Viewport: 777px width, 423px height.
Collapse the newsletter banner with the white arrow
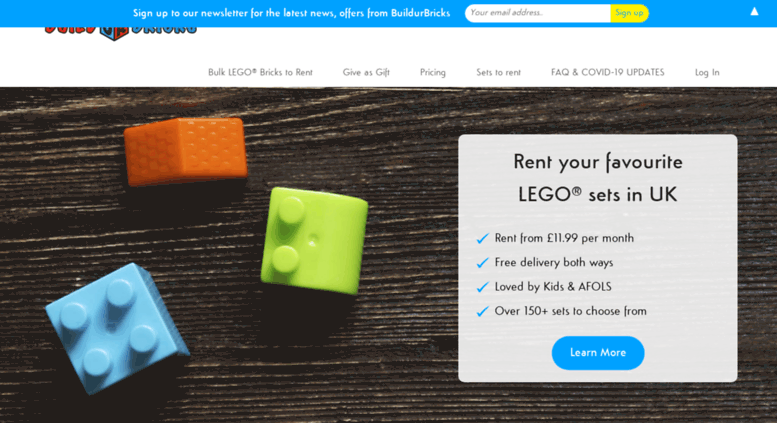click(x=754, y=11)
